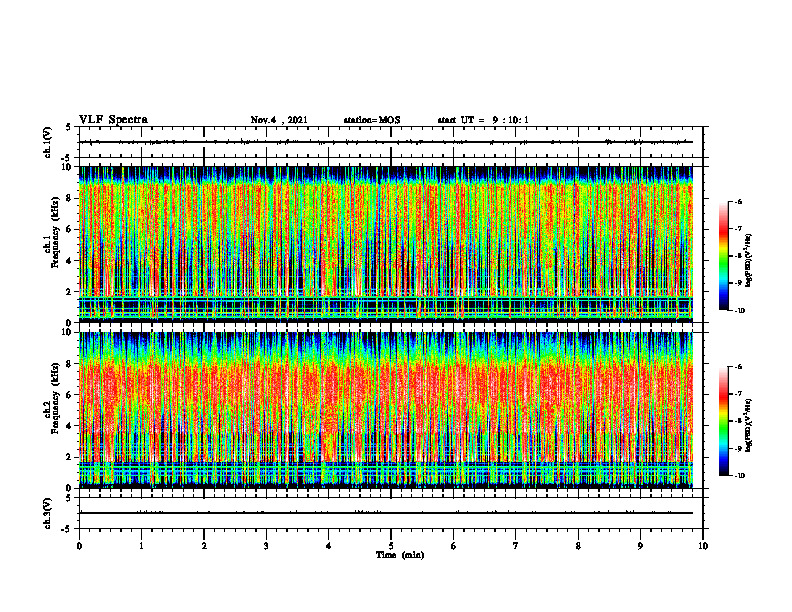
Task: Click time axis tick label "3"
Action: click(266, 546)
